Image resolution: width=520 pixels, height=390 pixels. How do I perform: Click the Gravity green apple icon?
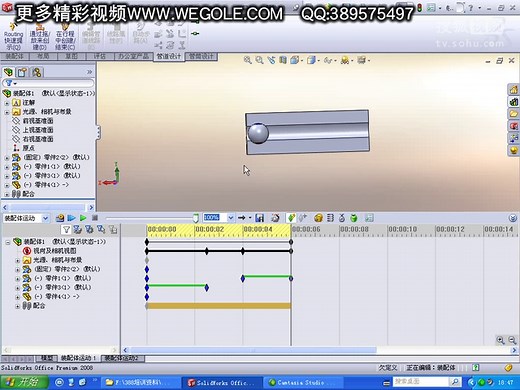[354, 218]
